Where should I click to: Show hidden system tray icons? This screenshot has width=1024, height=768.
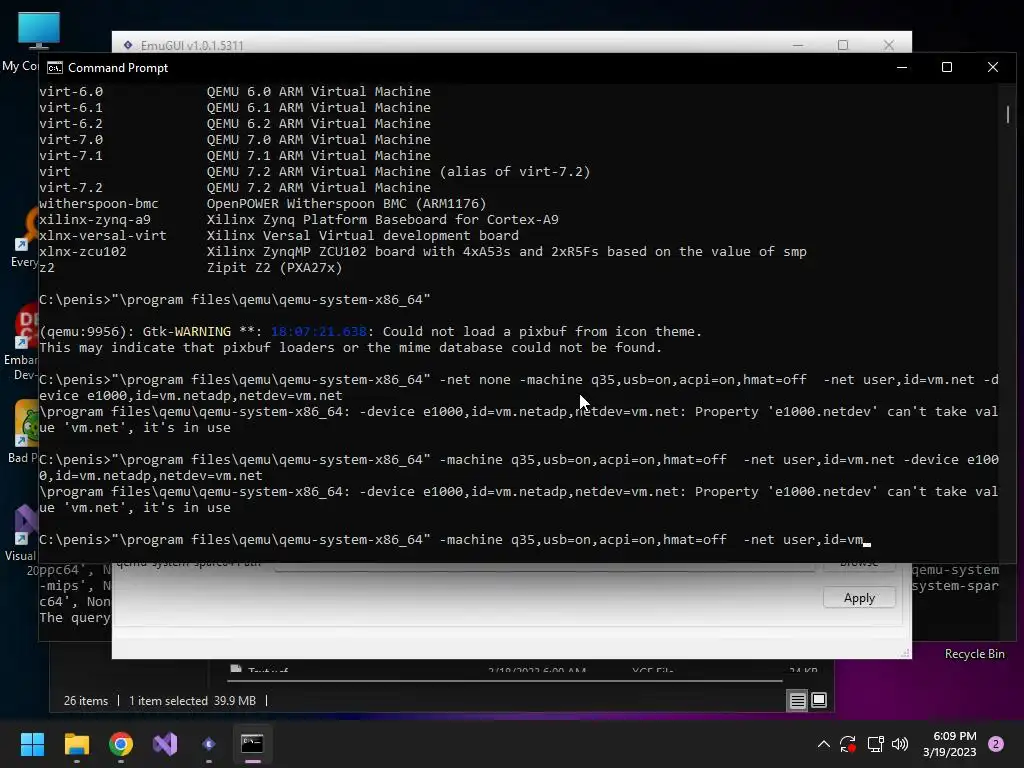tap(824, 744)
